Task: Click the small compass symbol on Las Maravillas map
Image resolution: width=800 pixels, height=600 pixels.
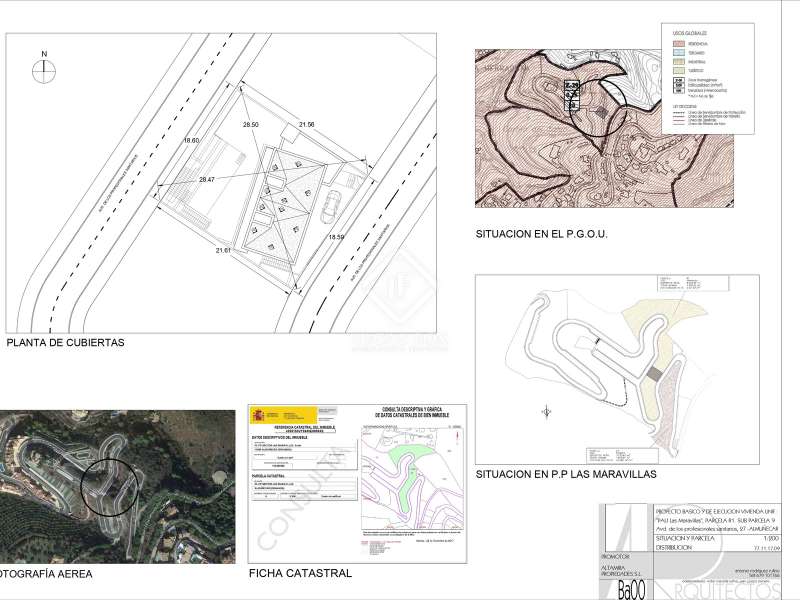Action: (x=546, y=410)
